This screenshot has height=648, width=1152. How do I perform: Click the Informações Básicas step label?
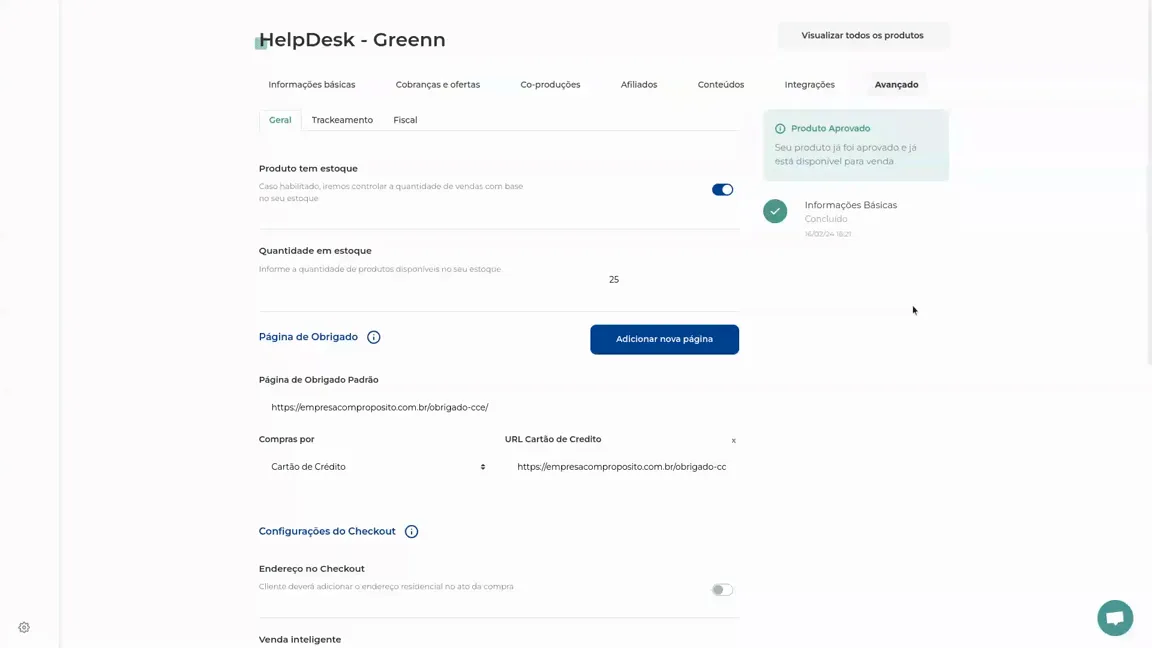click(x=851, y=205)
